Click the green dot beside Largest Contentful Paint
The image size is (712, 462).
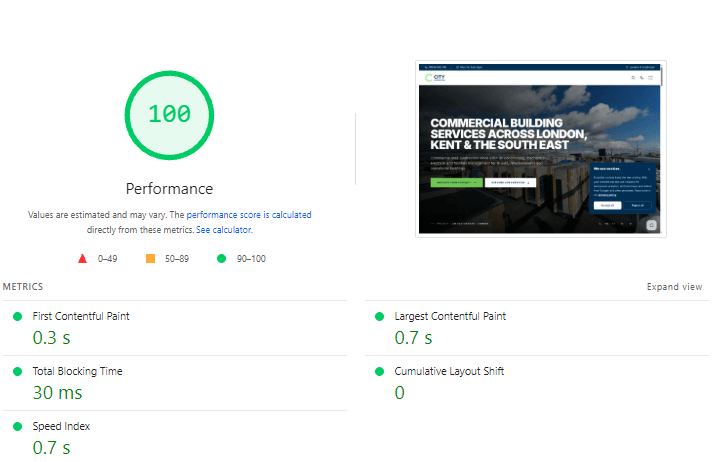380,317
